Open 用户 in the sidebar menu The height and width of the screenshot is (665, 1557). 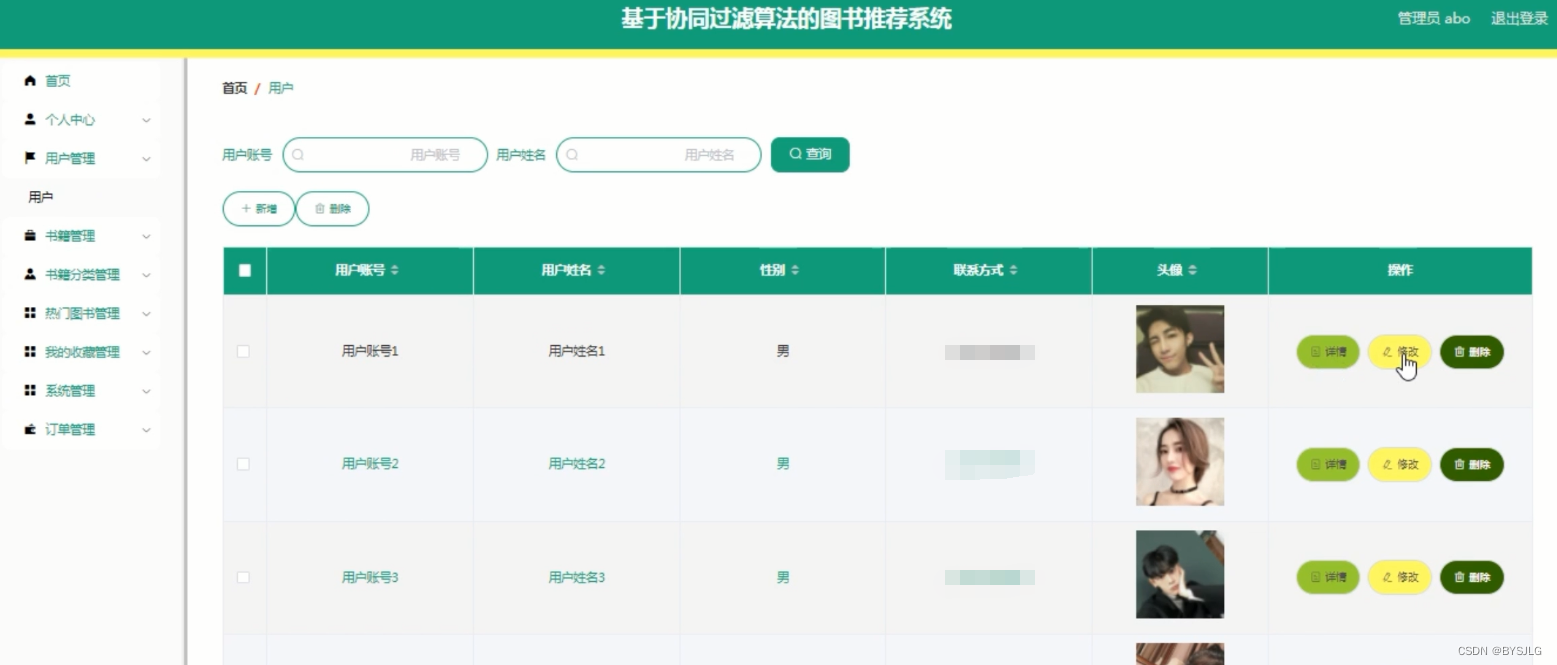coord(40,196)
